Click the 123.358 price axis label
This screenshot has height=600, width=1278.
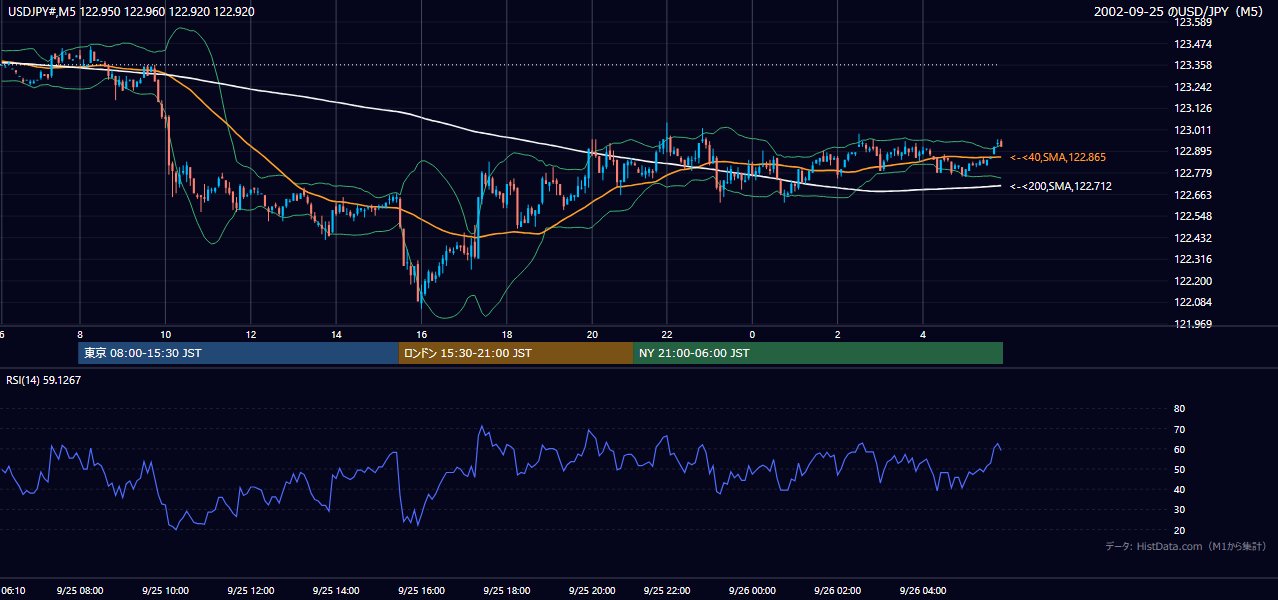click(1193, 65)
